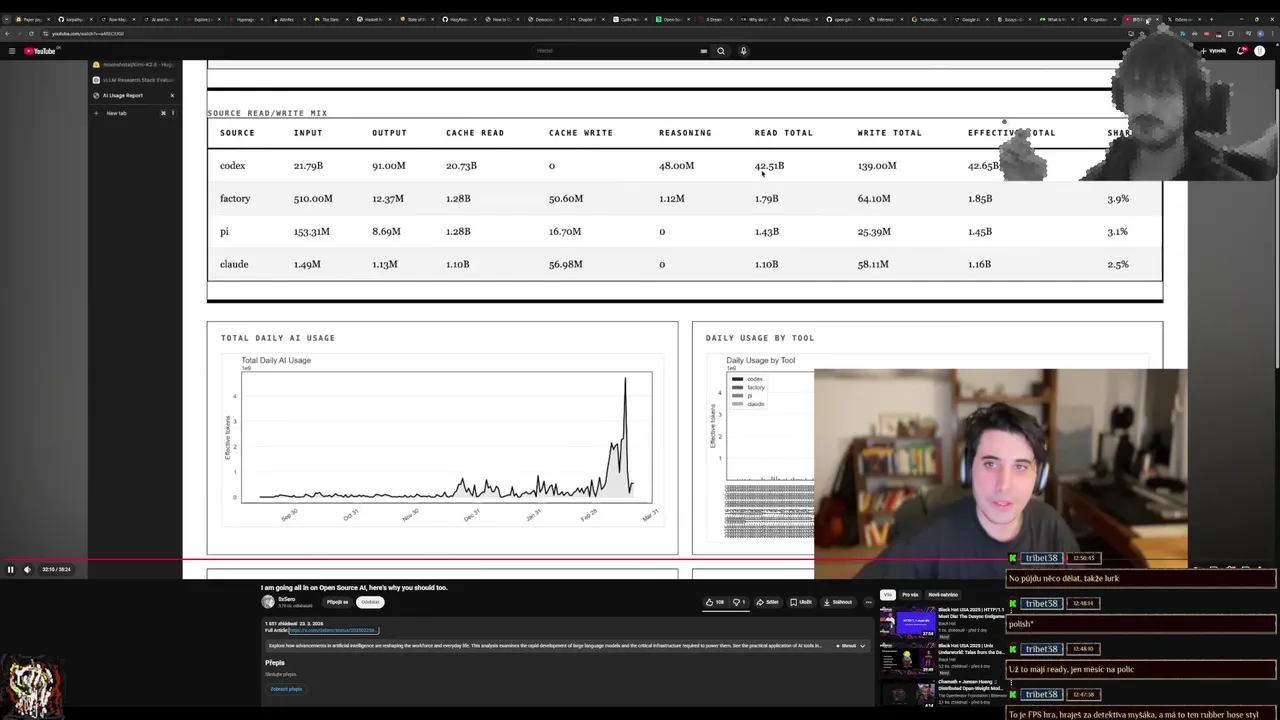Open the YouTube hamburger menu
Viewport: 1280px width, 720px height.
tap(12, 51)
